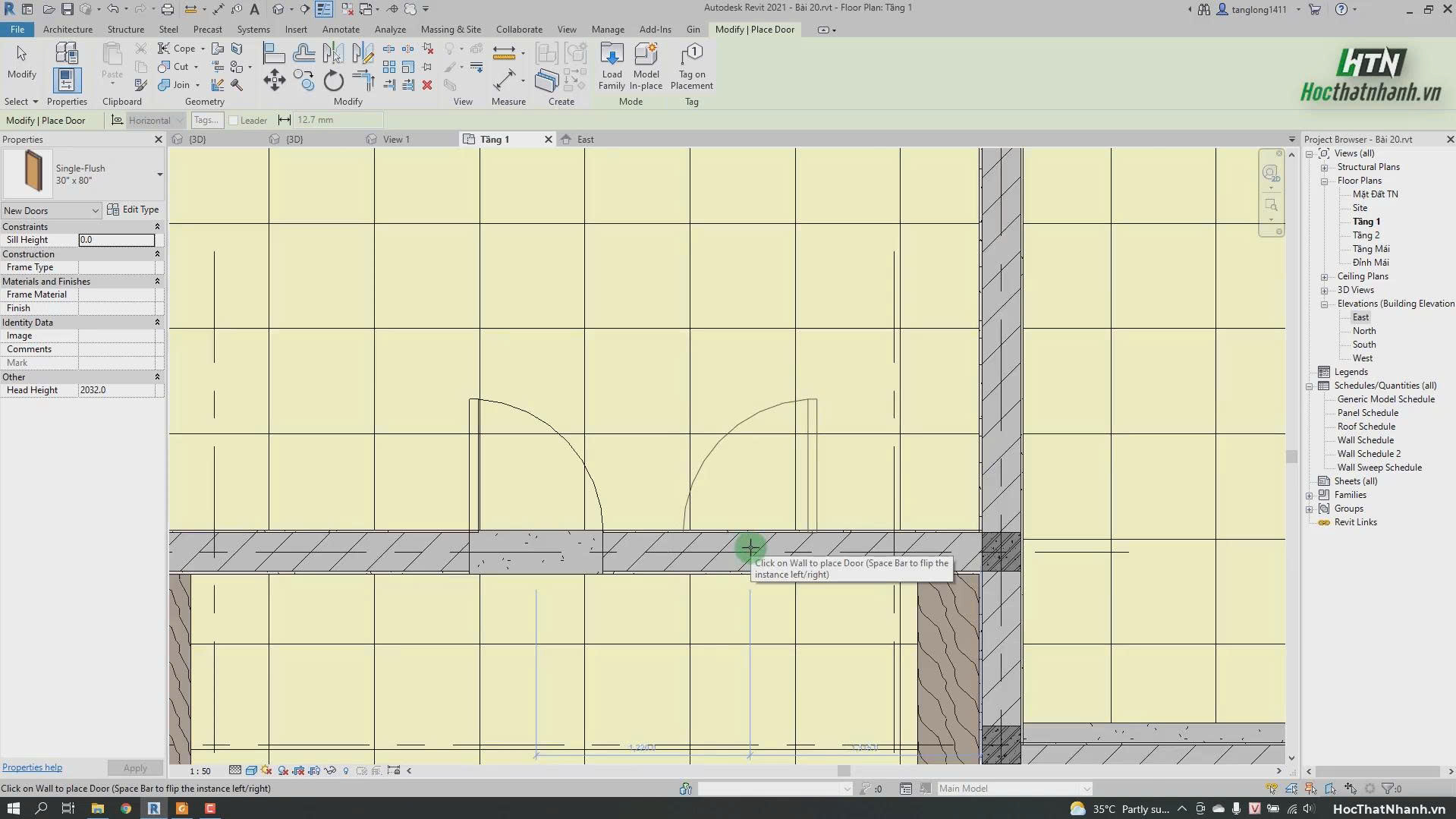Click the Text 'A' tool in quick access

pos(255,9)
